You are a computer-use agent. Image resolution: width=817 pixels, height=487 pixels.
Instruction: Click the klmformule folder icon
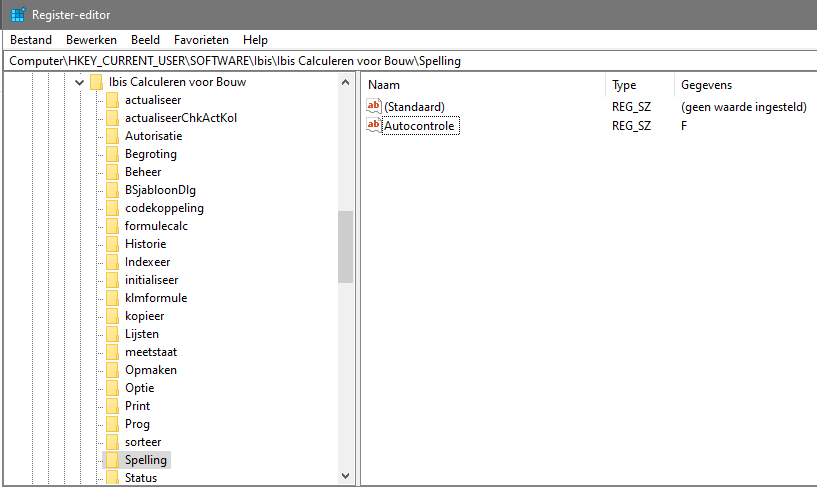pos(113,298)
